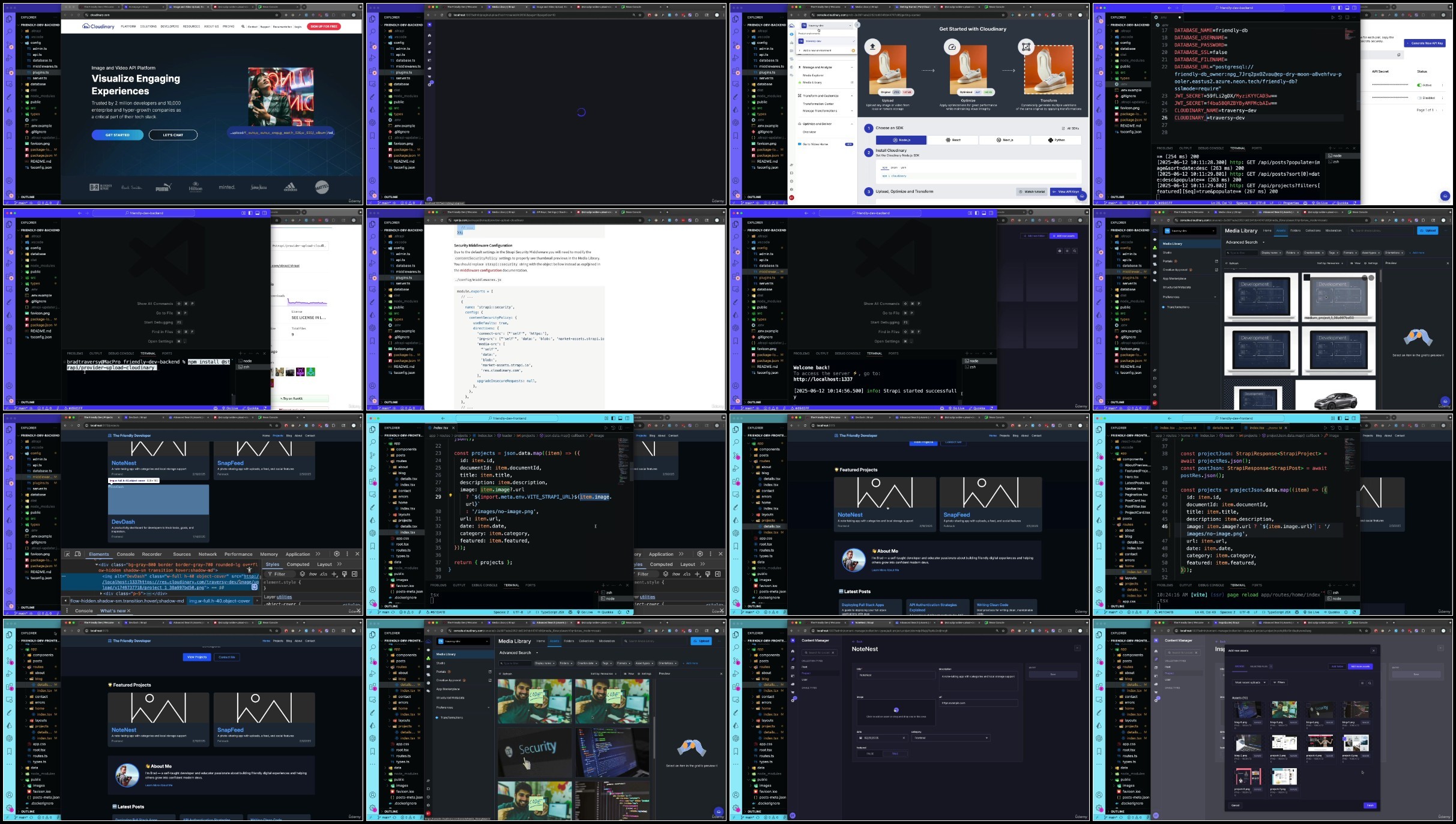Click the Upload arrow circle icon above the sneaker
Image resolution: width=1456 pixels, height=824 pixels.
coord(872,46)
